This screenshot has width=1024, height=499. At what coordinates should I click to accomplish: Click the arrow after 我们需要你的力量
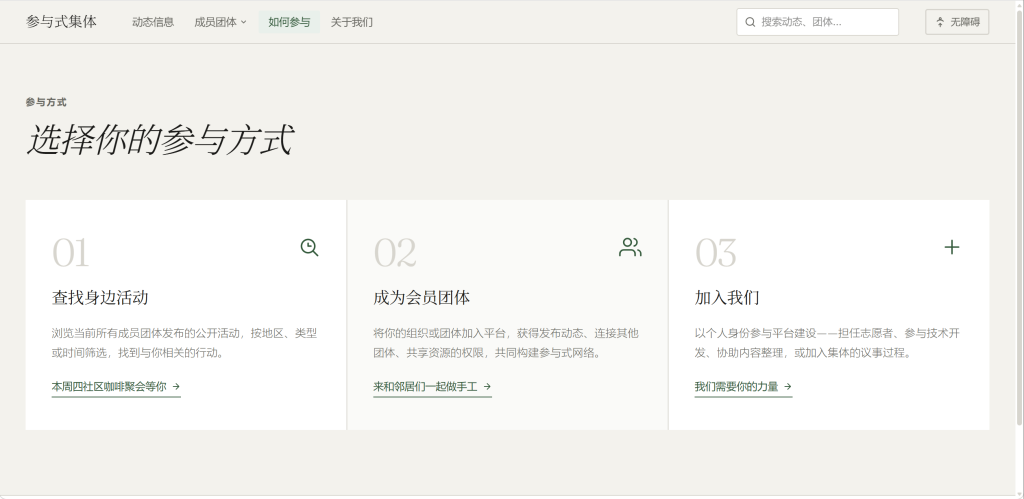(x=788, y=387)
